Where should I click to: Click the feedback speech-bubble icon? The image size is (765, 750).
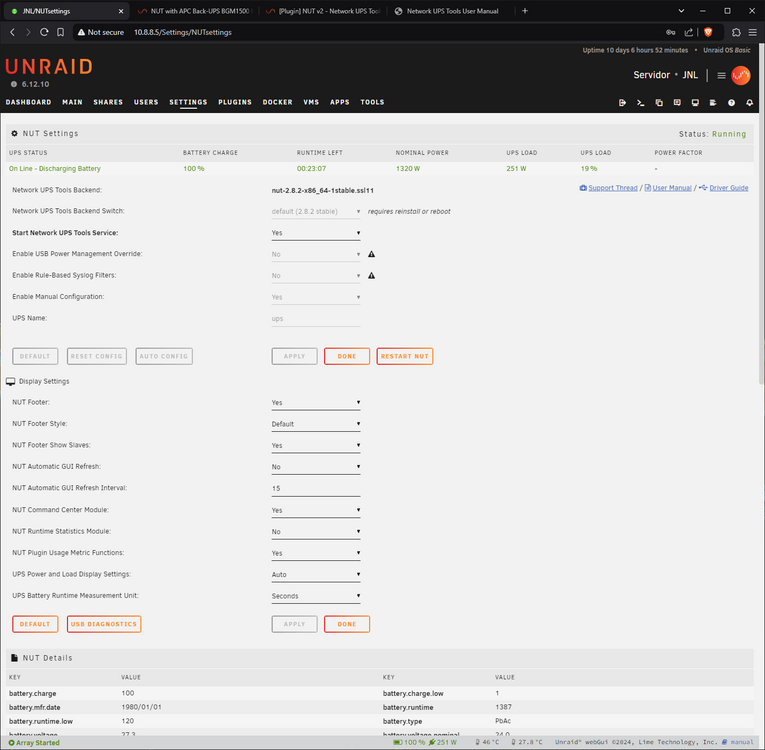(x=677, y=102)
